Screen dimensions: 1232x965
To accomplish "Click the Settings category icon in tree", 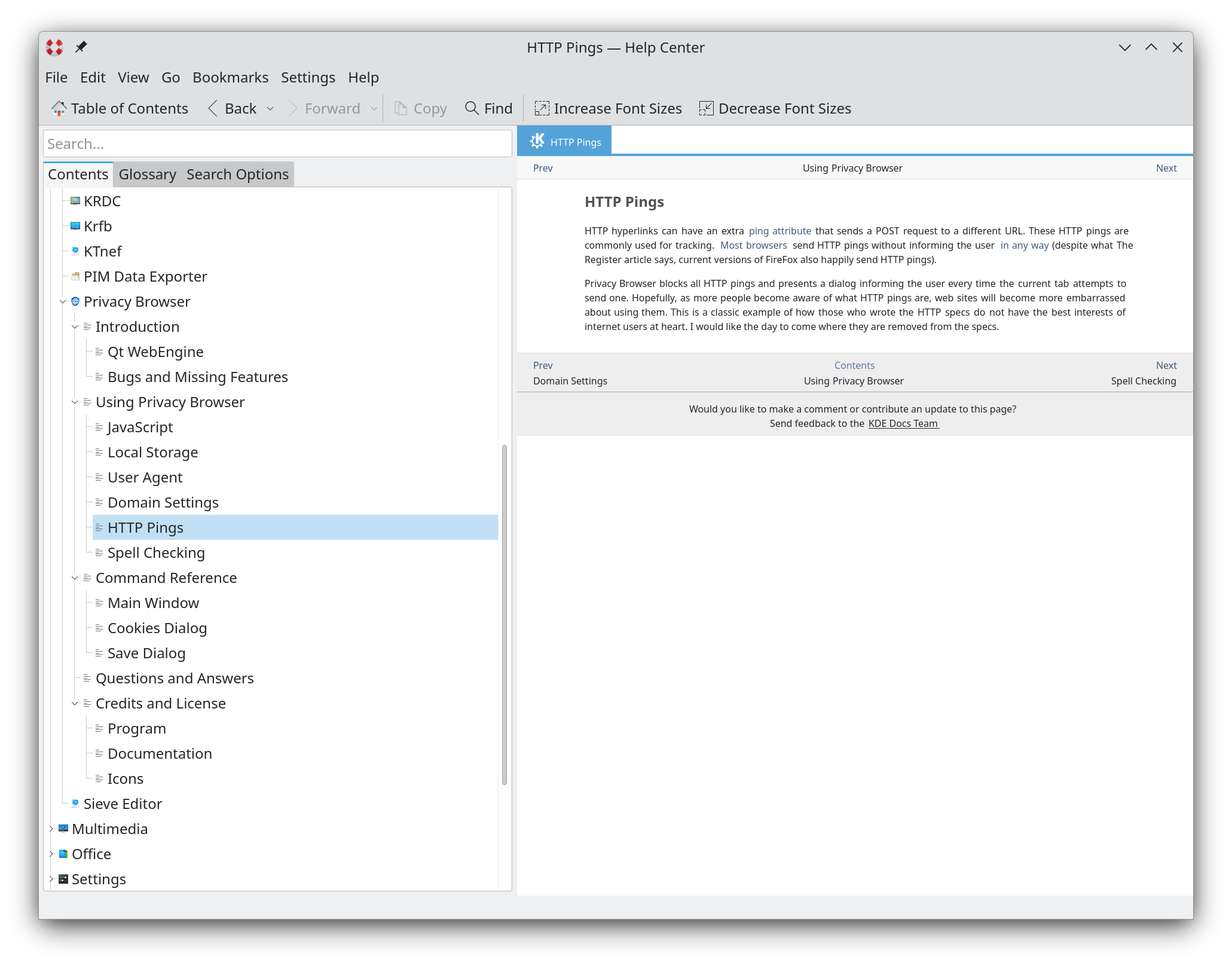I will [63, 879].
